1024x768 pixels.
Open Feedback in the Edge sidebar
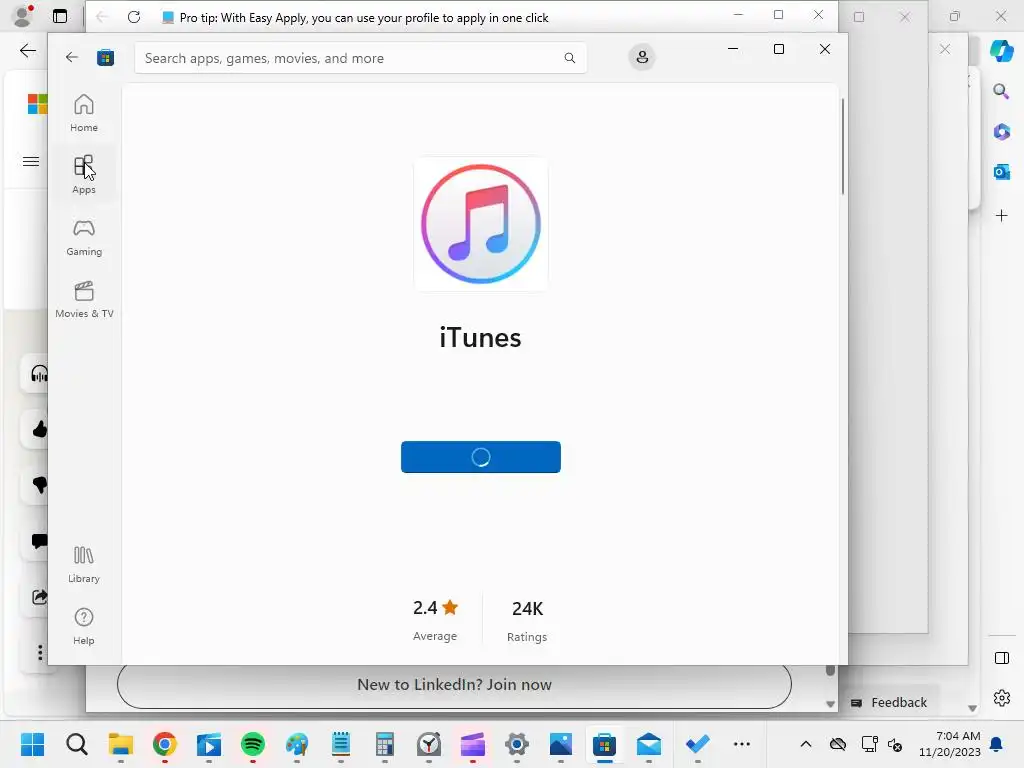pyautogui.click(x=889, y=703)
